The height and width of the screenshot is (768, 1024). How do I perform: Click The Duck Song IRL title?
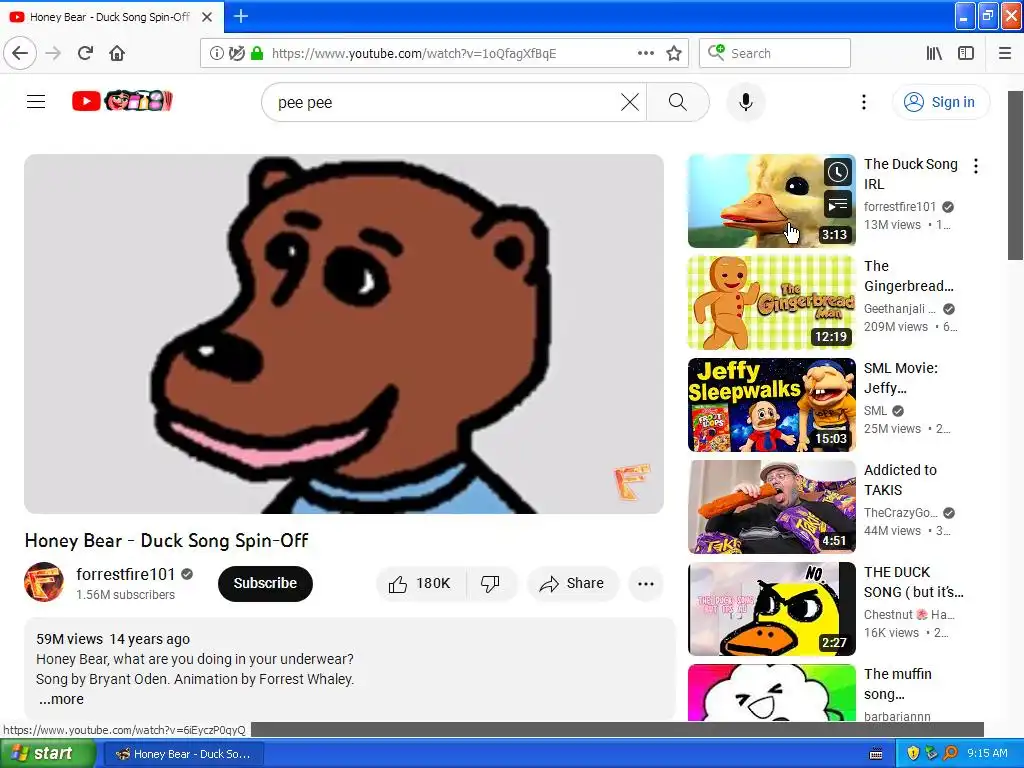(x=910, y=174)
